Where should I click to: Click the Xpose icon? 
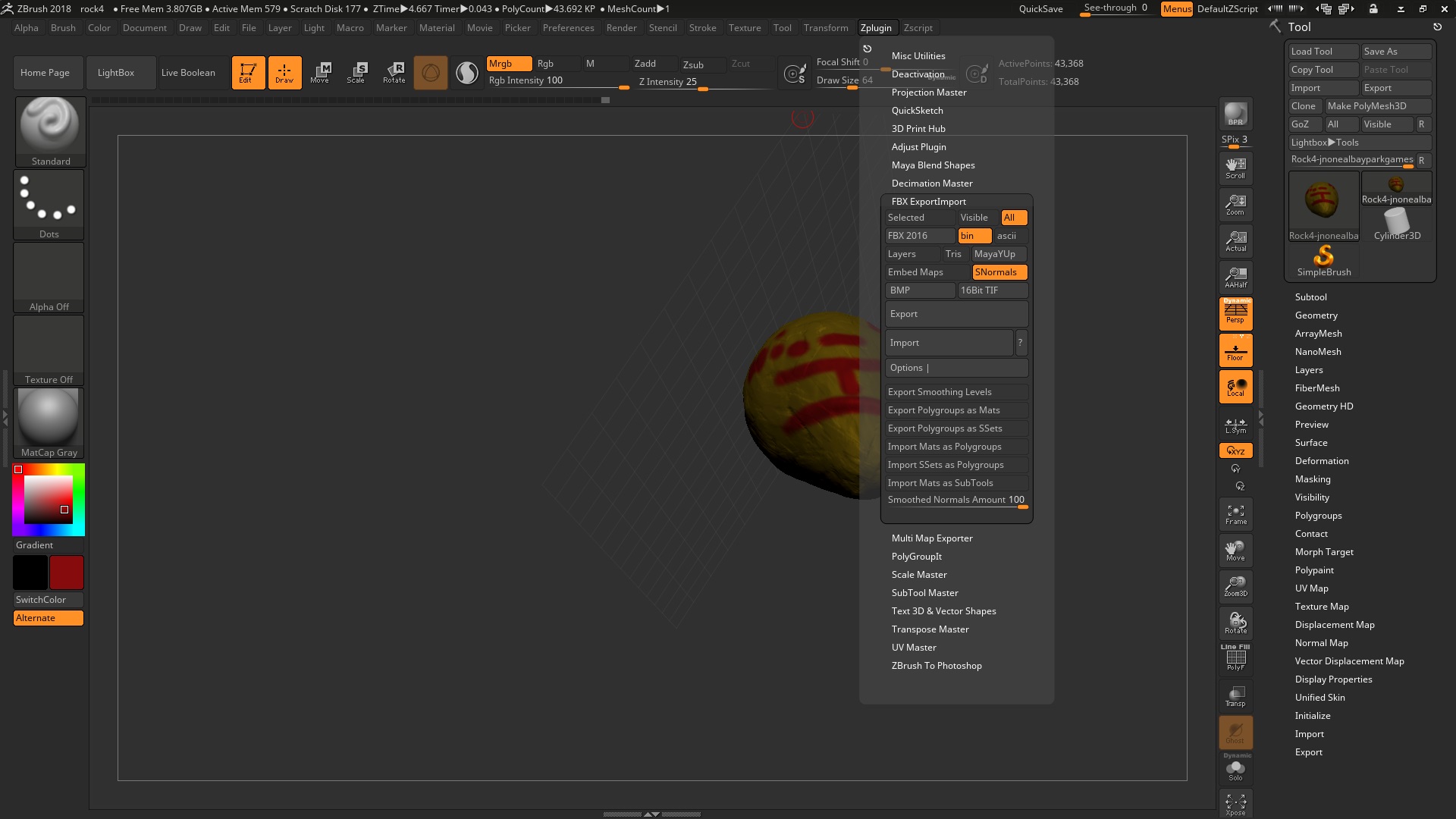click(x=1235, y=804)
